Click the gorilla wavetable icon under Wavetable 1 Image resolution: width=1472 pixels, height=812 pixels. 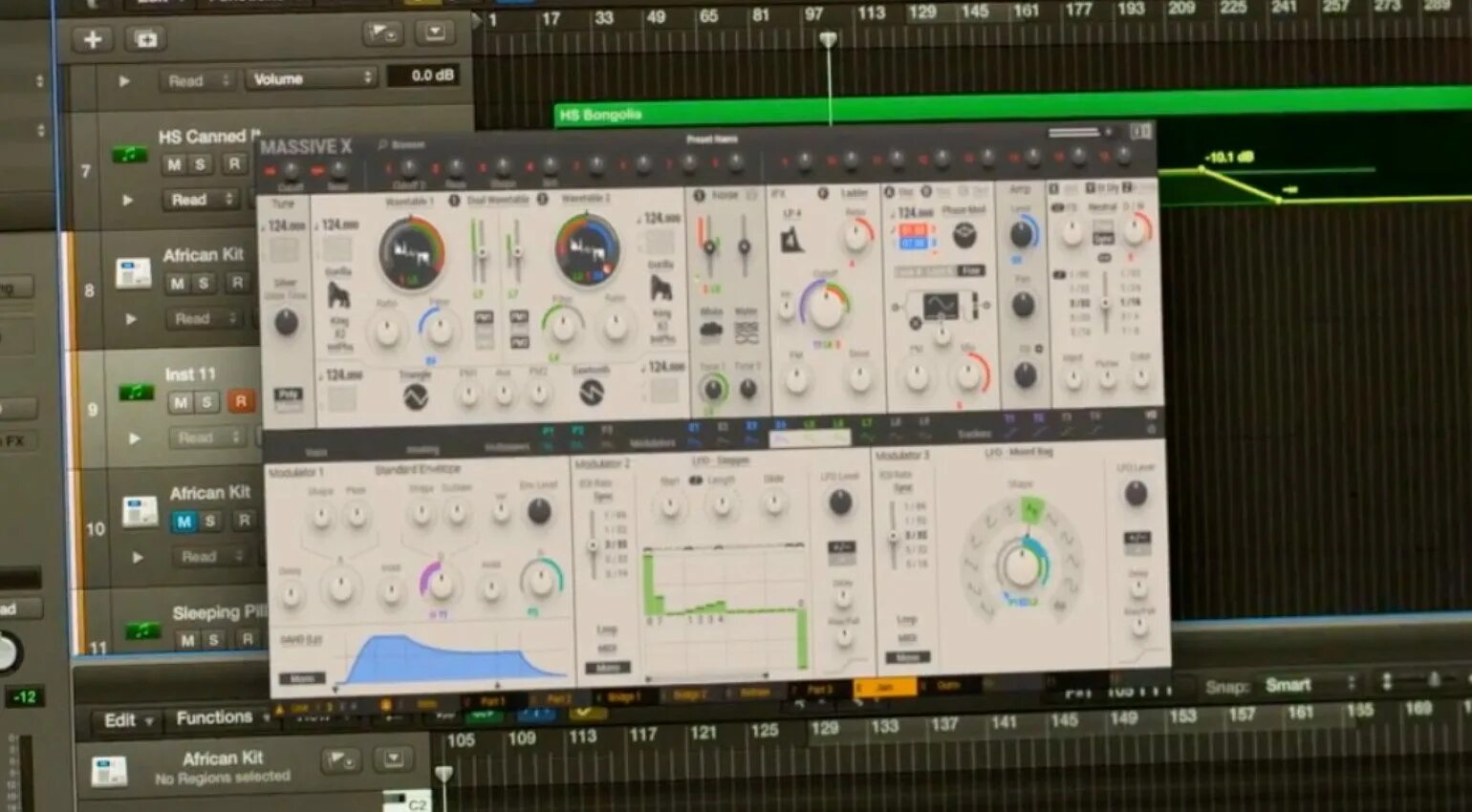[339, 294]
